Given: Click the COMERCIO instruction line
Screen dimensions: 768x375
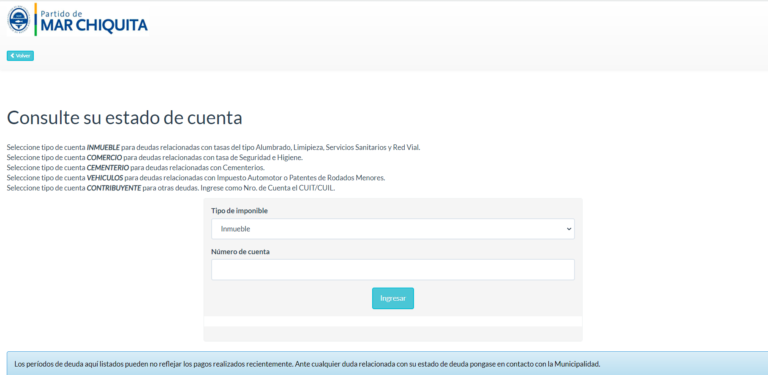Looking at the screenshot, I should [155, 157].
